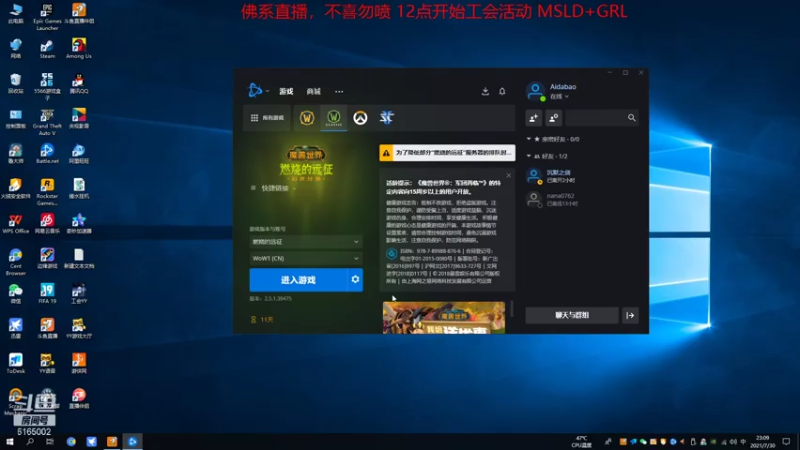Open the yellow warning notice banner
The width and height of the screenshot is (800, 450).
[x=447, y=153]
